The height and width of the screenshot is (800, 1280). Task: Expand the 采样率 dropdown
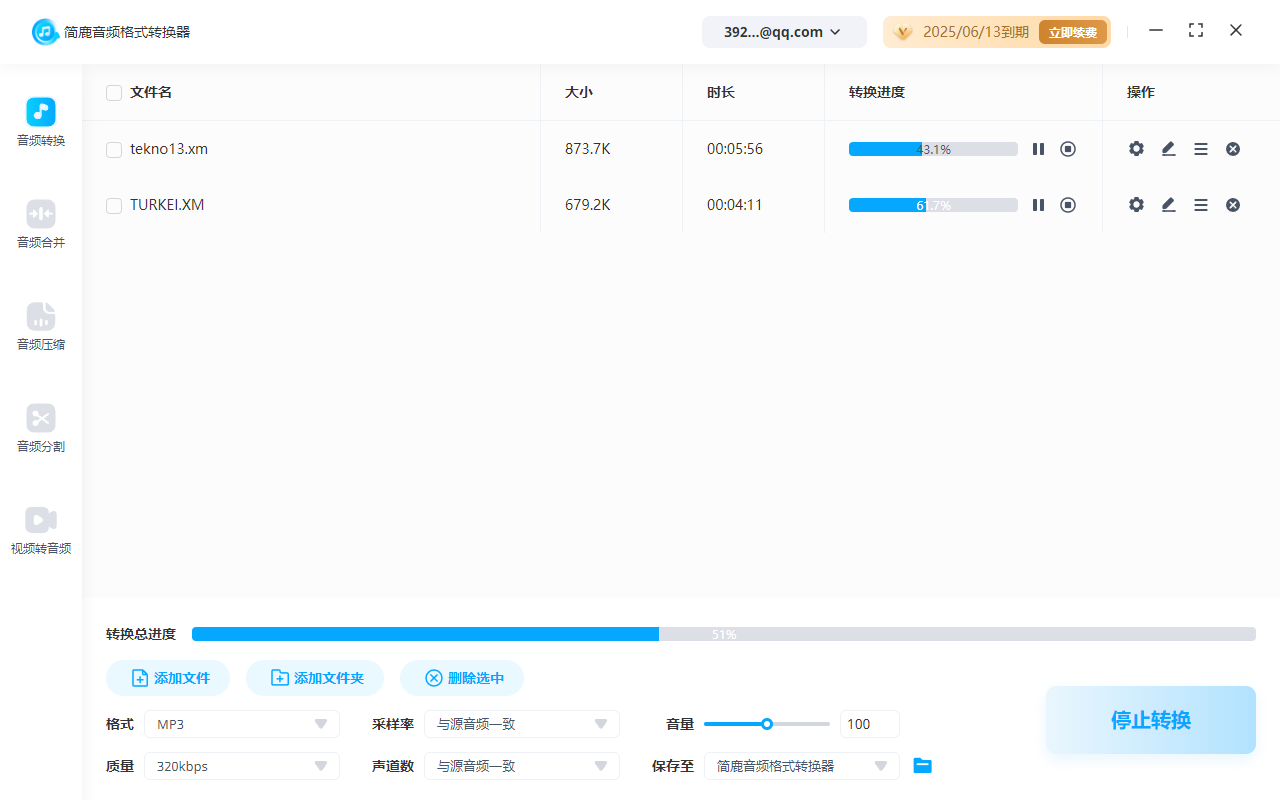(522, 724)
